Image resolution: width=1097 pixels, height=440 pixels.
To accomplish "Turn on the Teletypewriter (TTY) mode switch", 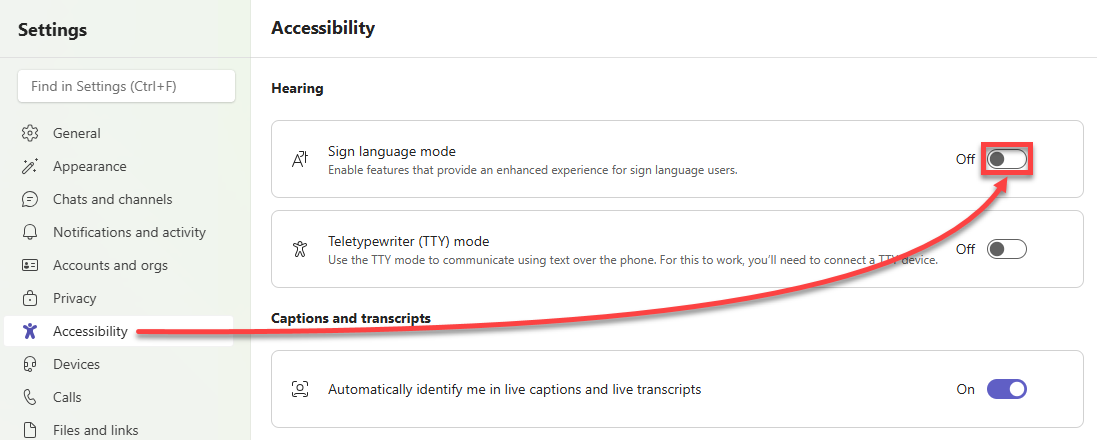I will click(x=1006, y=249).
